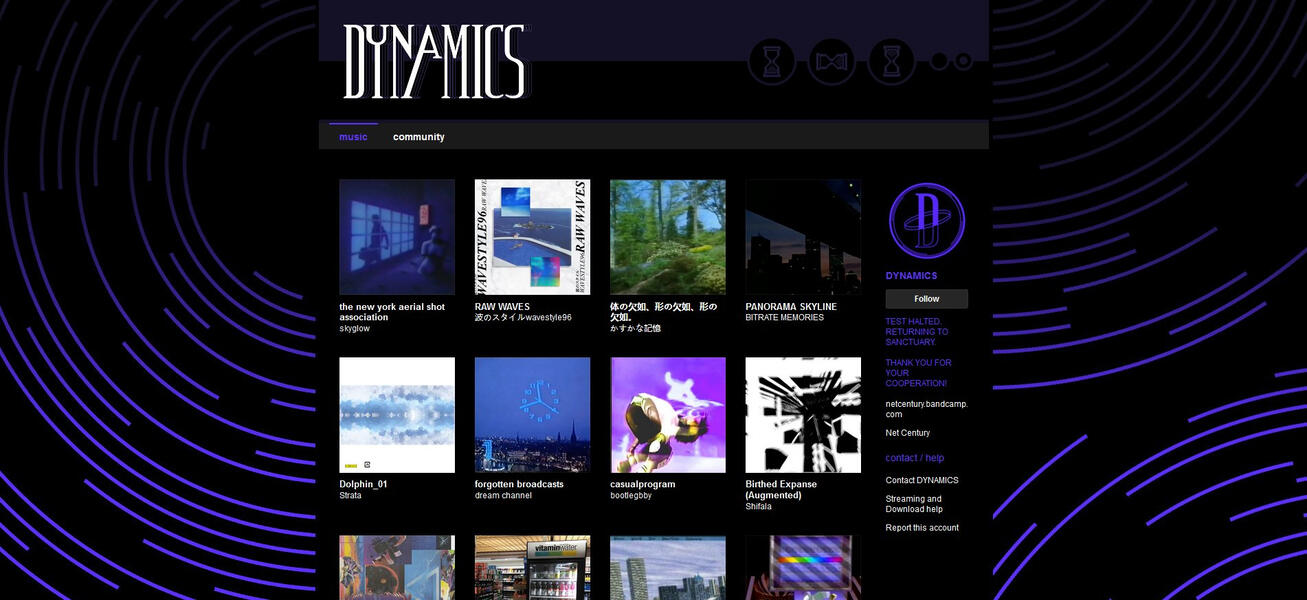Switch to the music tab
The image size is (1307, 600).
coord(353,137)
